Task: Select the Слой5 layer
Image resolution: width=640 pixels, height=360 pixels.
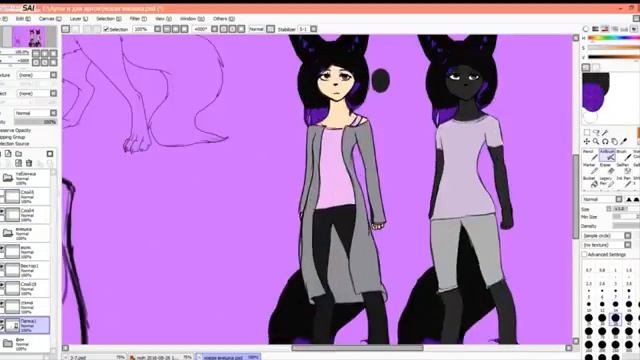Action: (x=26, y=196)
